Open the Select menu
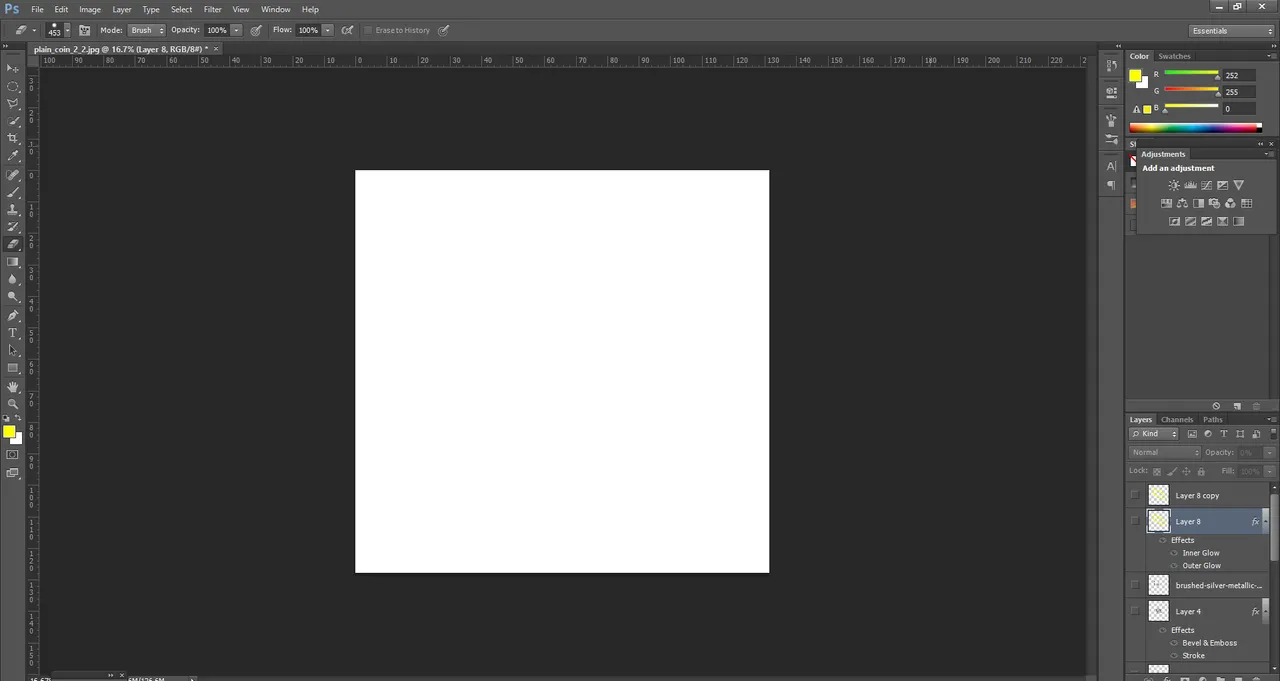The image size is (1280, 681). [x=181, y=9]
